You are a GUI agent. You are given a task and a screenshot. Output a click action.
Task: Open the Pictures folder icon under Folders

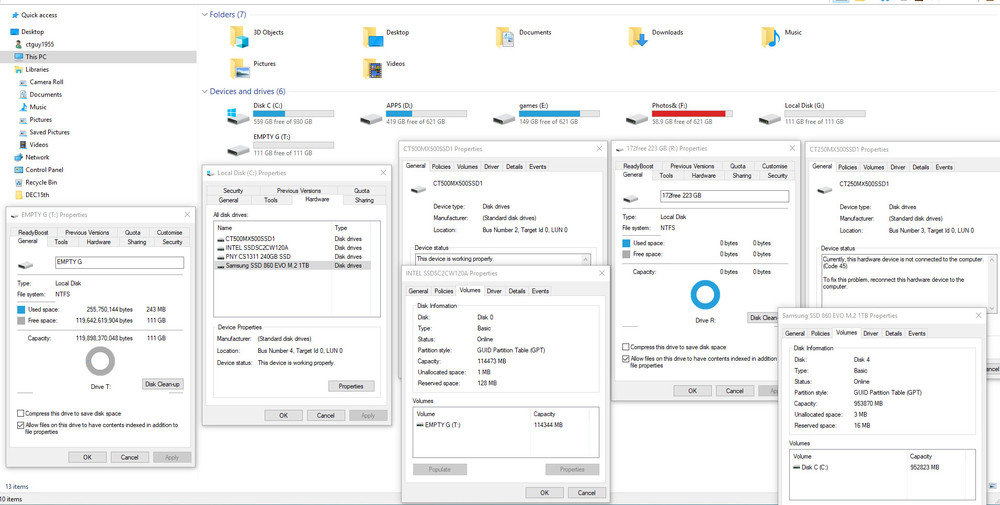point(239,68)
